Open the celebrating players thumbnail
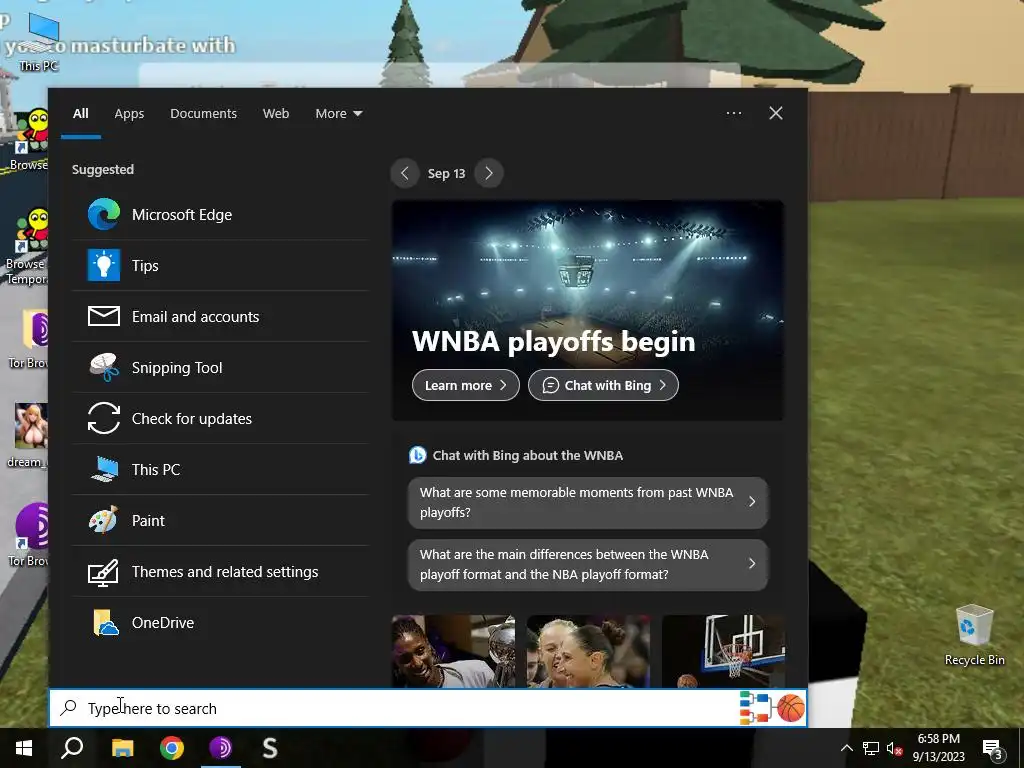 (x=588, y=650)
